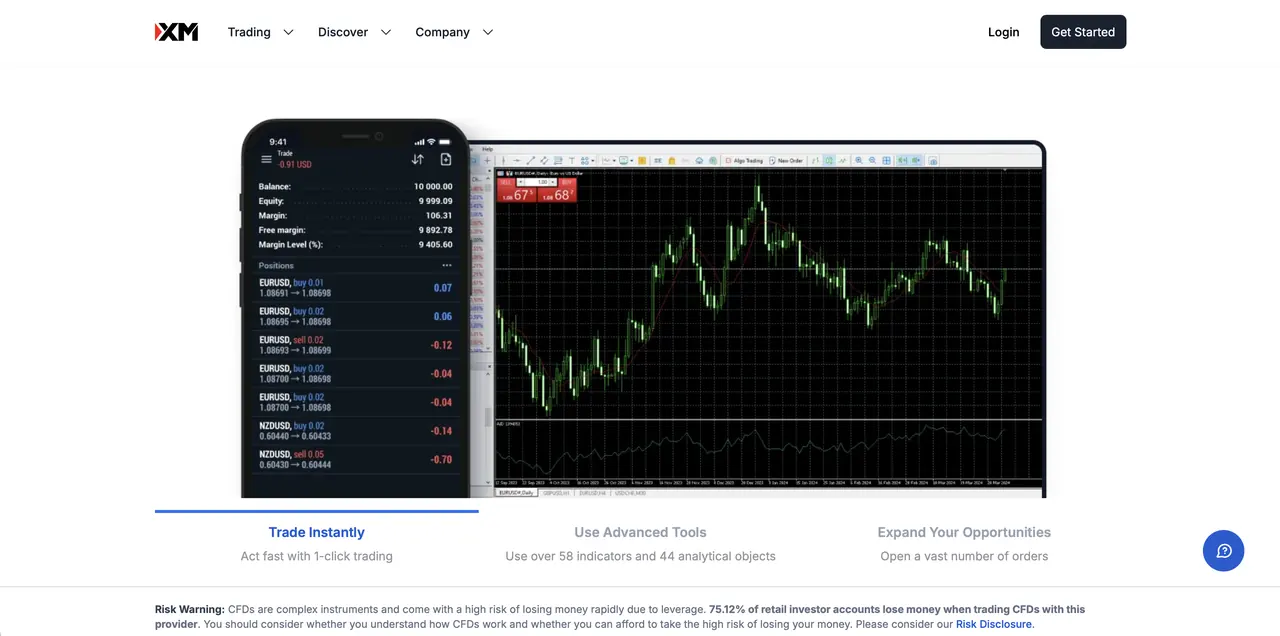Click the bold Risk Warning label
Image resolution: width=1280 pixels, height=636 pixels.
tap(190, 609)
